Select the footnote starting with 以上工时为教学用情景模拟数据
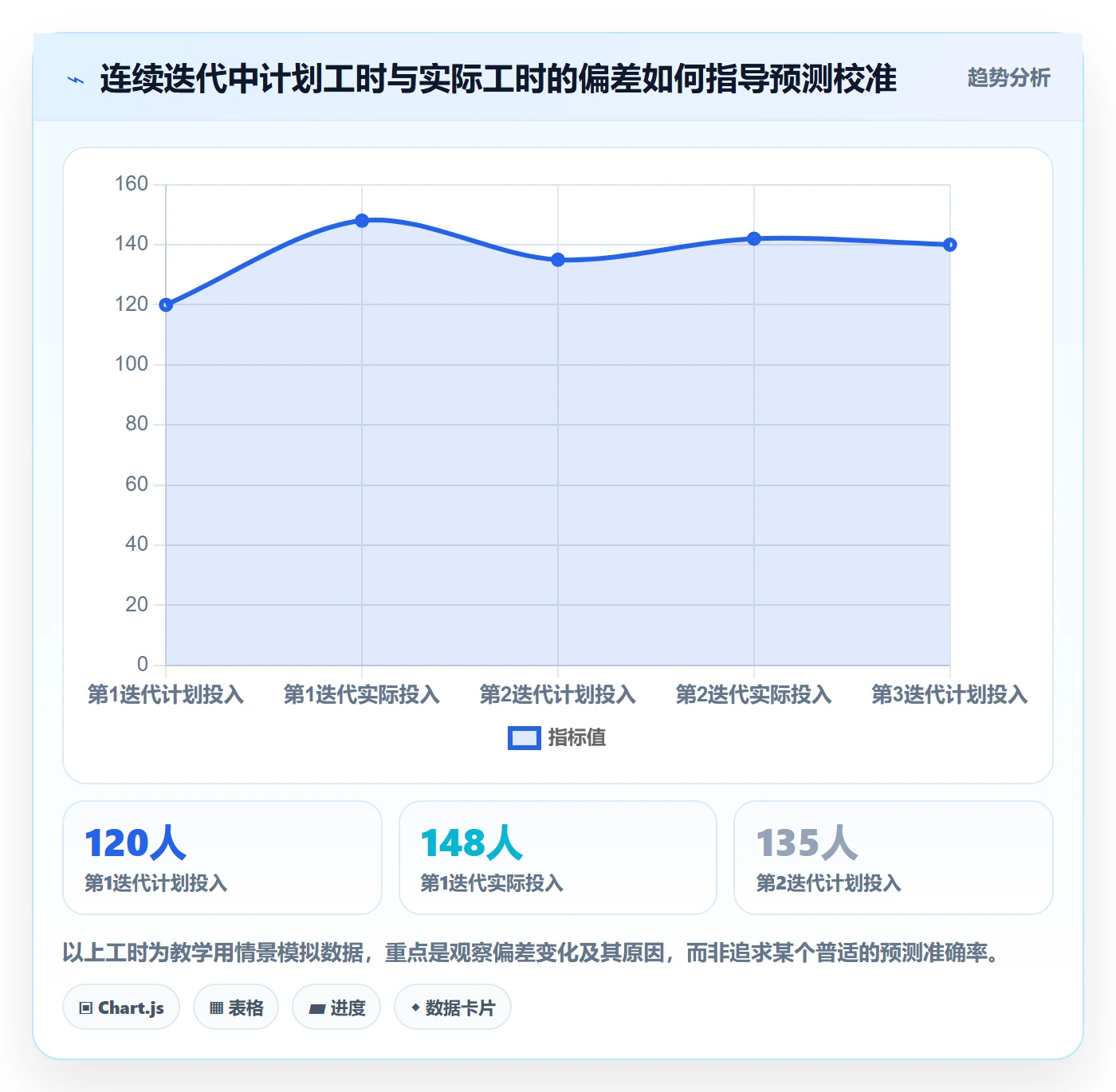1116x1092 pixels. tap(532, 953)
